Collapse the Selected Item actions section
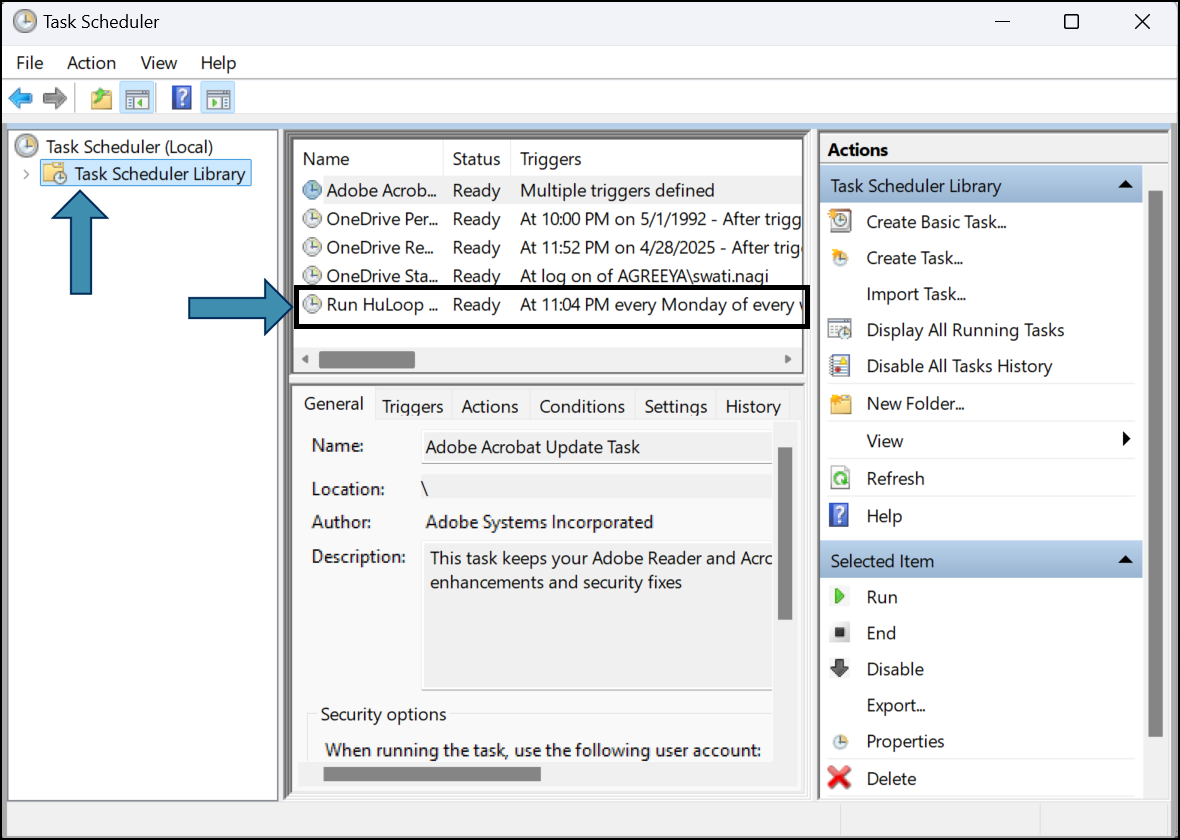 [x=1125, y=560]
